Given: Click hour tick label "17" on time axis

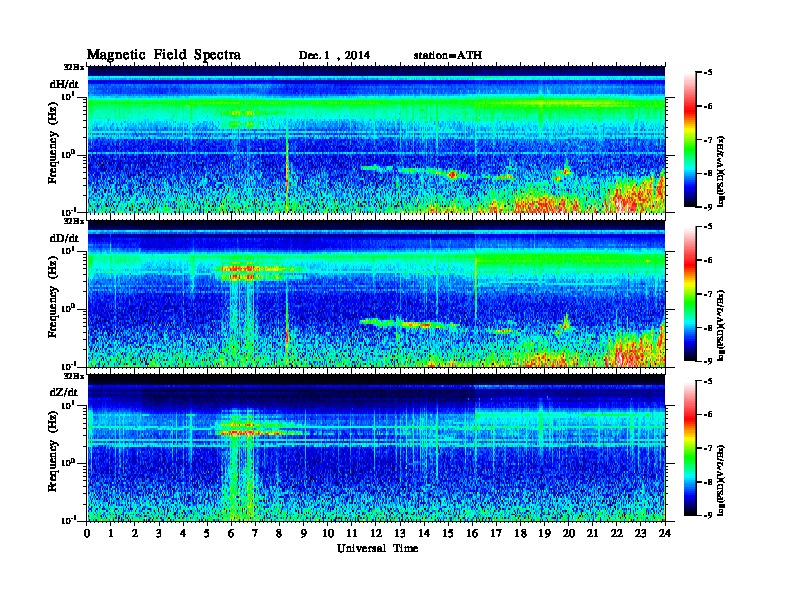Looking at the screenshot, I should tap(496, 534).
